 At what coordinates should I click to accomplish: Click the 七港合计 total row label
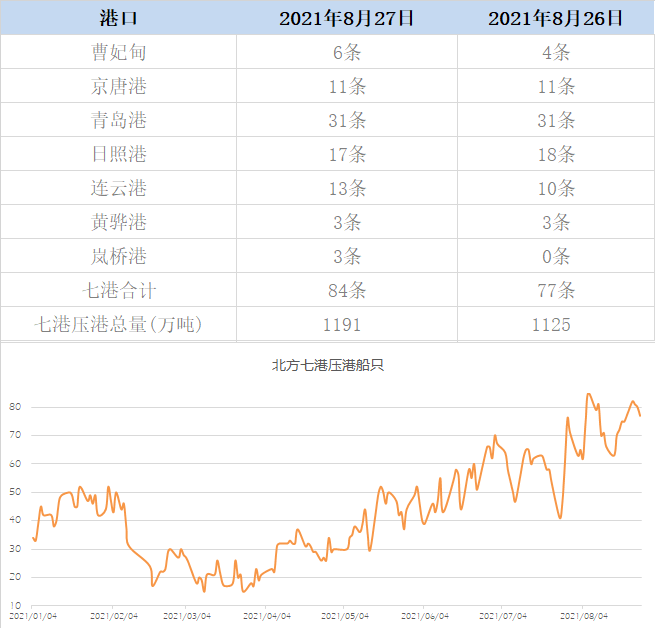[x=118, y=290]
